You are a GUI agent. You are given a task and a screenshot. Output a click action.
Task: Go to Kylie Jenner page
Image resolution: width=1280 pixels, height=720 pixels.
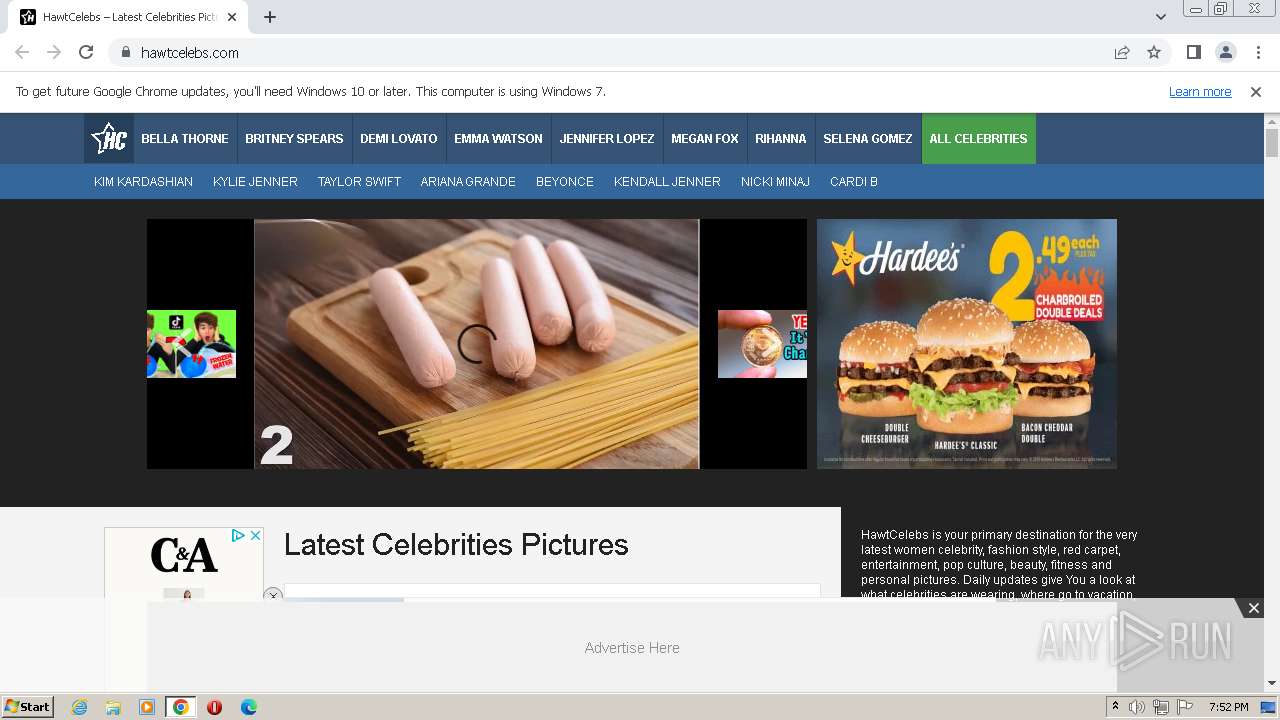click(255, 182)
